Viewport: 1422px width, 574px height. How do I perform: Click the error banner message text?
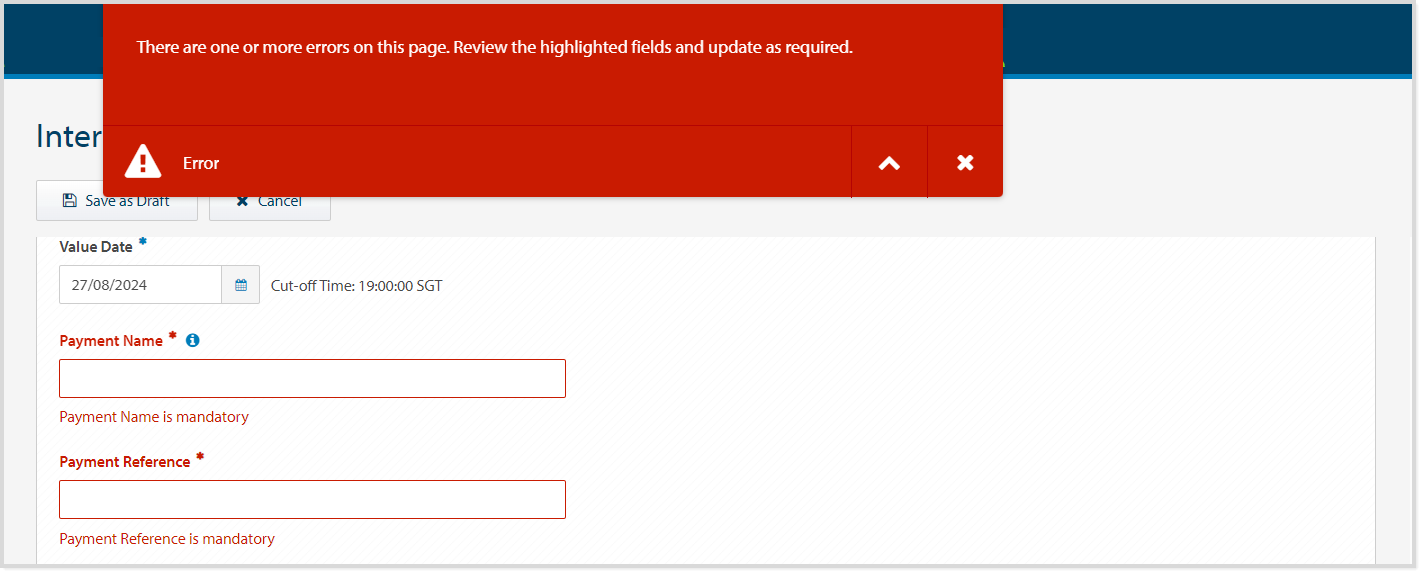click(494, 47)
